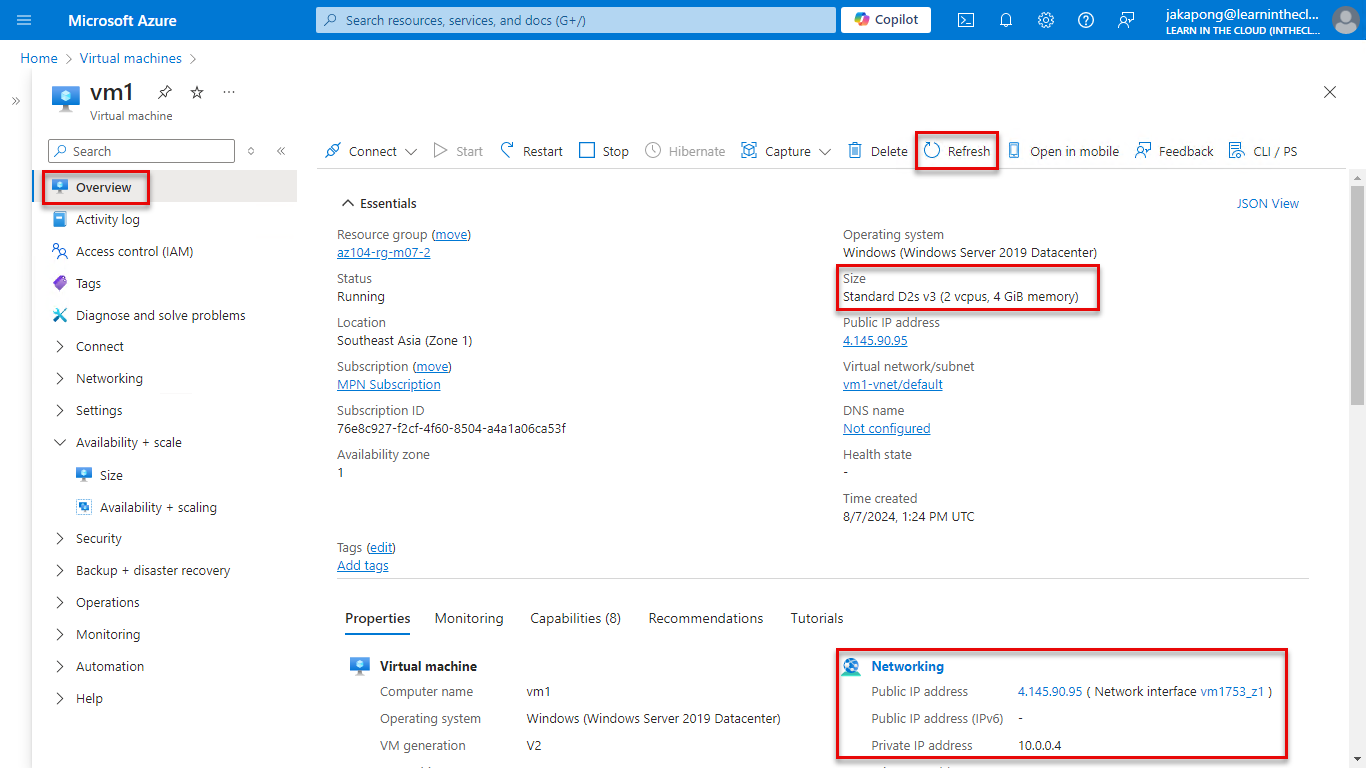Open JSON View link
1366x768 pixels.
(1268, 203)
